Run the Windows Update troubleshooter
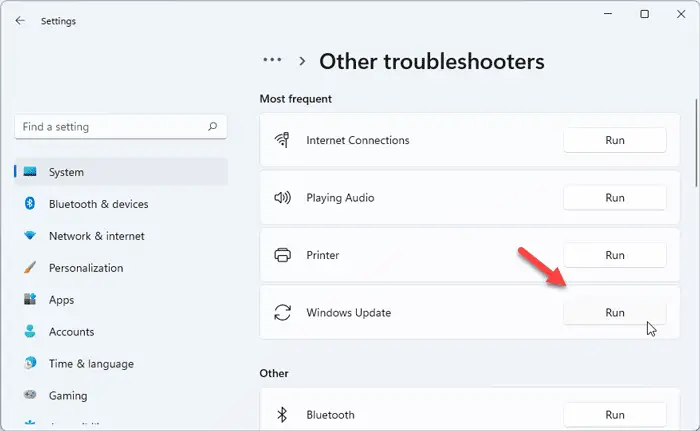 tap(614, 313)
